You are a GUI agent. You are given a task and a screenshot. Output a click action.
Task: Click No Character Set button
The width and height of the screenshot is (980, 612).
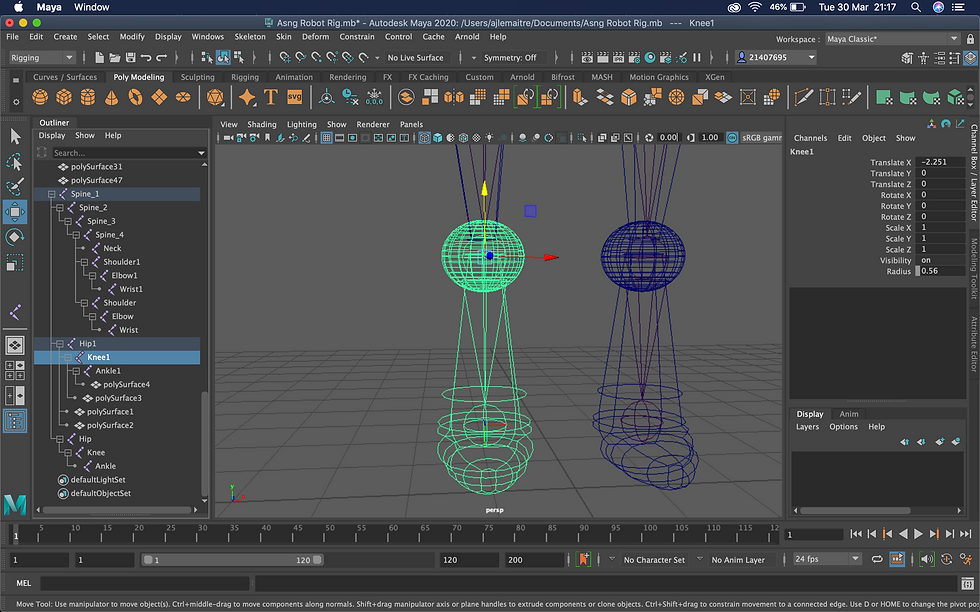tap(654, 560)
